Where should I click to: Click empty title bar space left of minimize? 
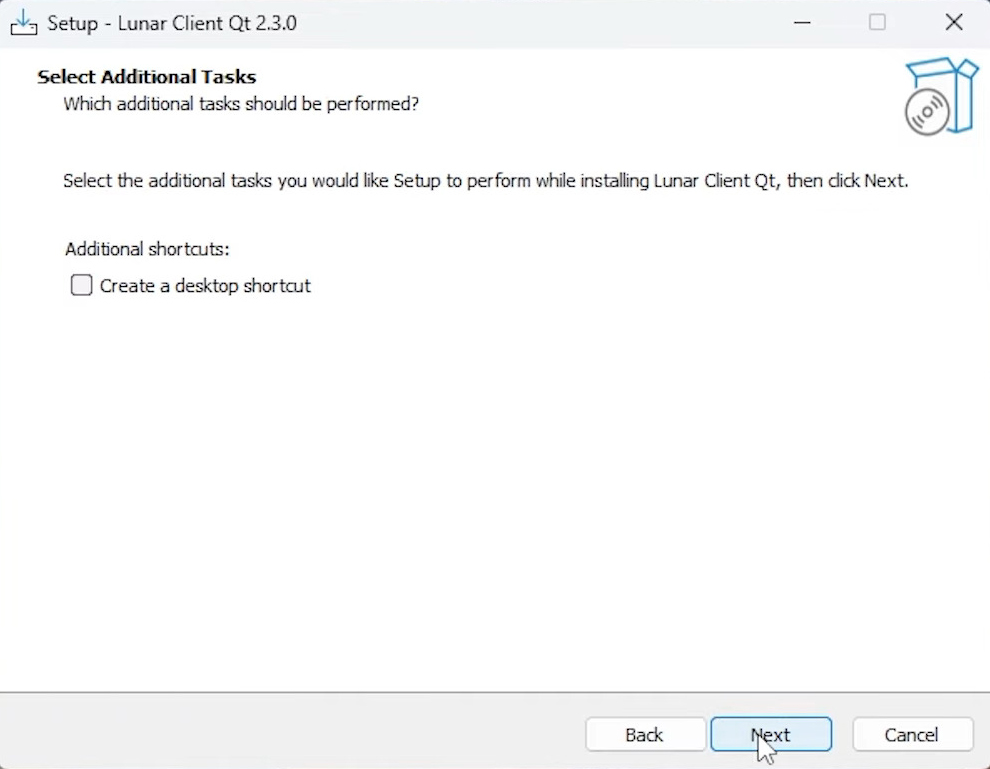coord(537,23)
